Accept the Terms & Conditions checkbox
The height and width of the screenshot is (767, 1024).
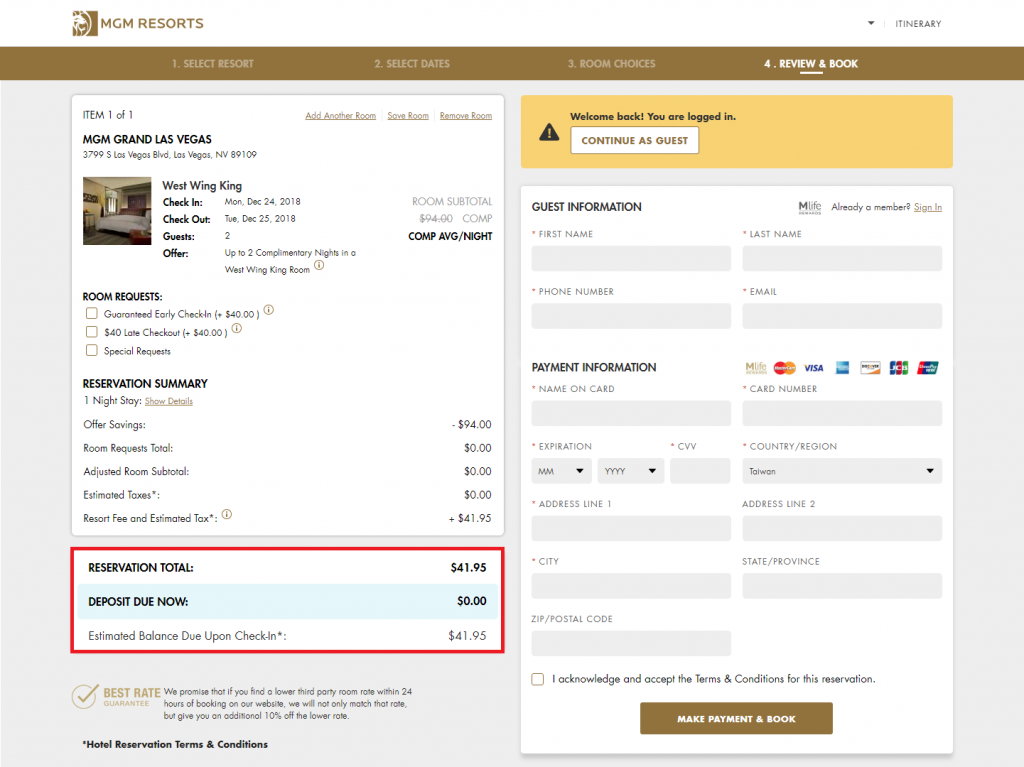tap(537, 679)
